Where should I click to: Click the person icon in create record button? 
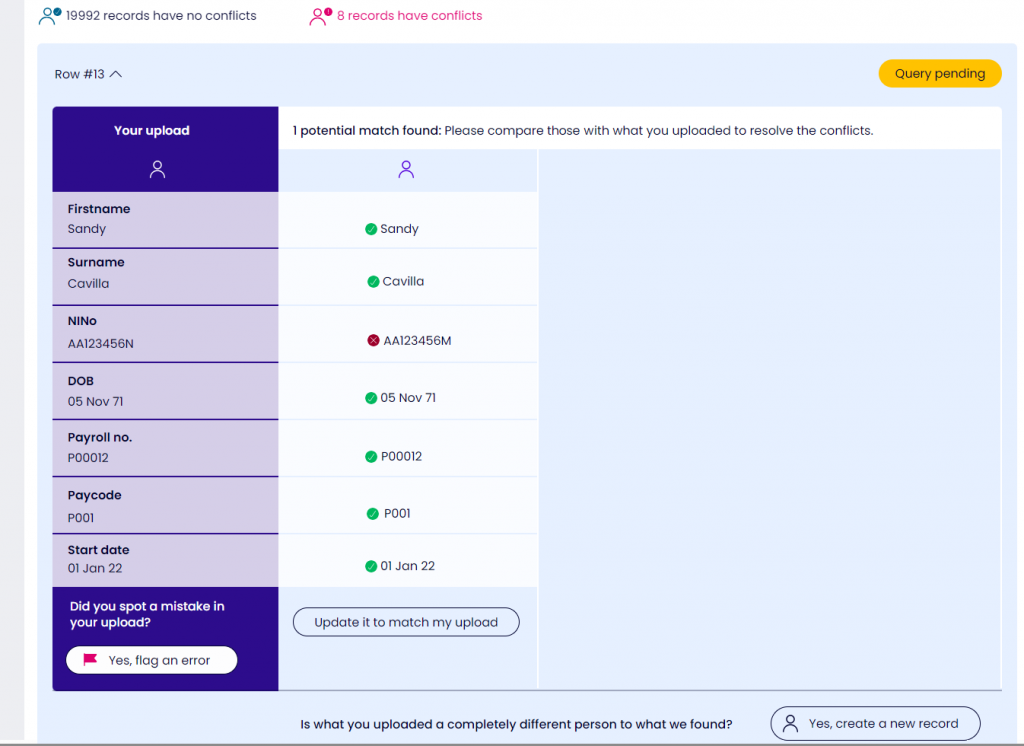[791, 724]
